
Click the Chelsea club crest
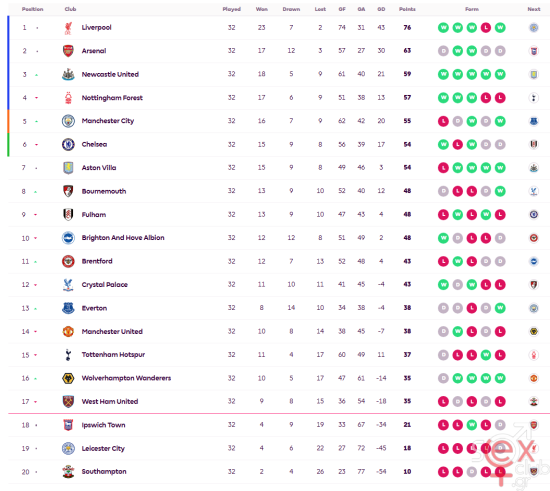click(x=68, y=144)
